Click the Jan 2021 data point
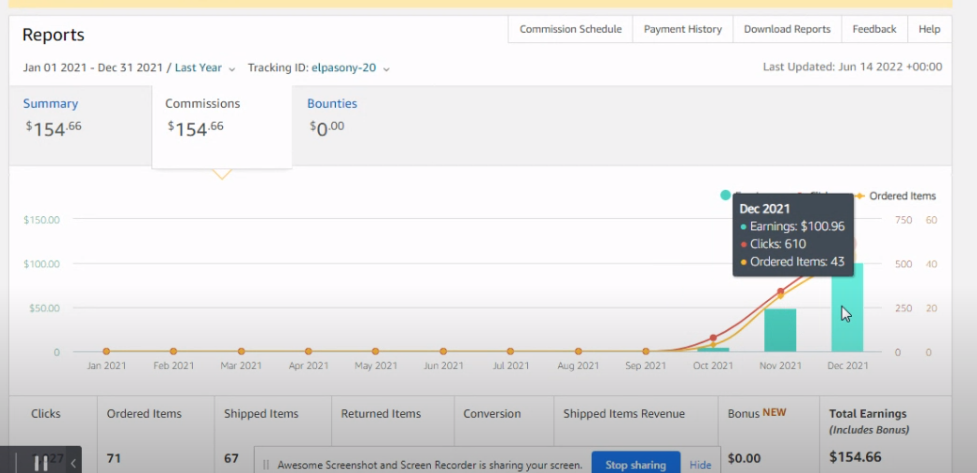The height and width of the screenshot is (473, 977). tap(107, 351)
